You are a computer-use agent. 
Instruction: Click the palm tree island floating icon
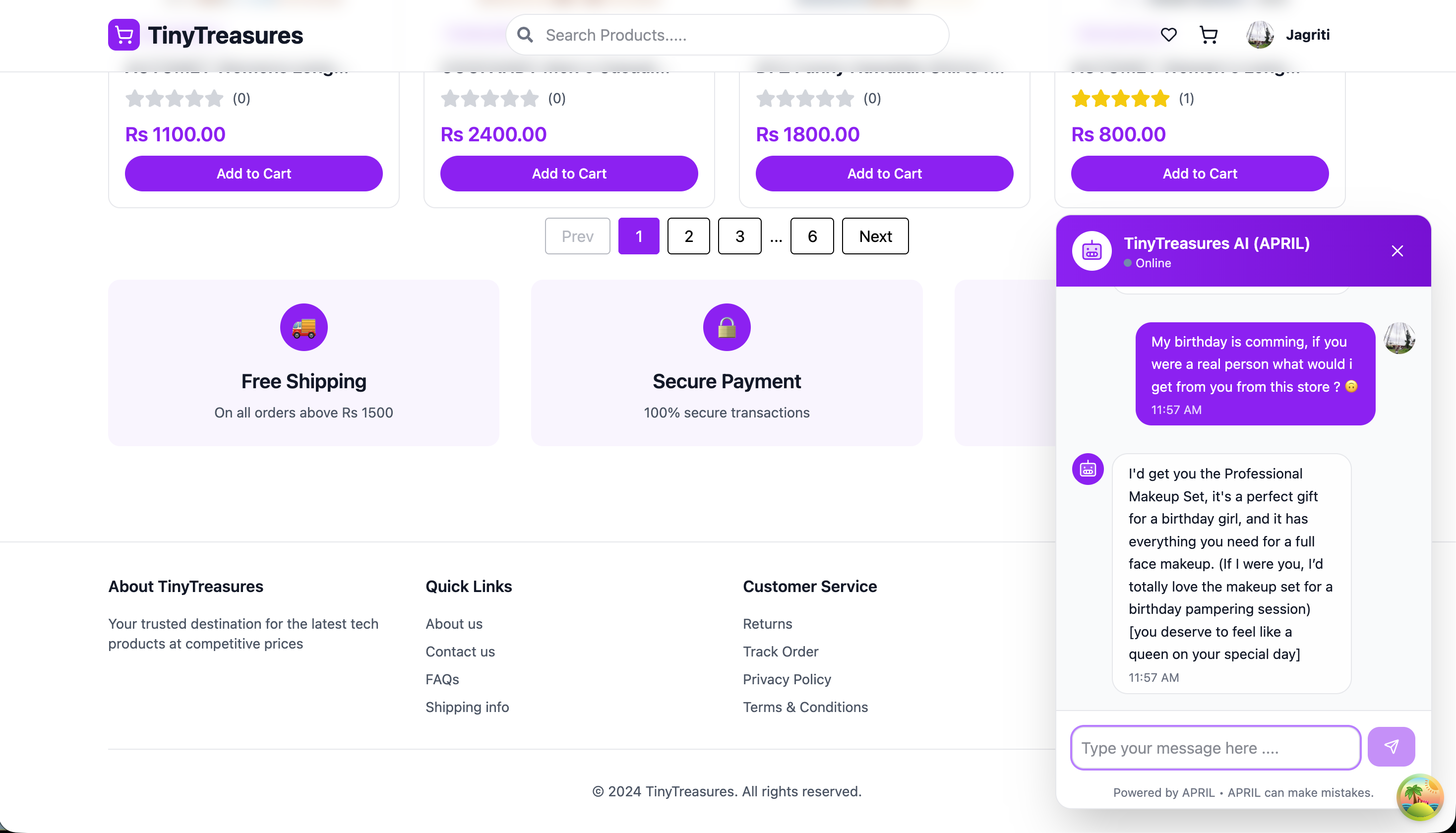coord(1420,797)
